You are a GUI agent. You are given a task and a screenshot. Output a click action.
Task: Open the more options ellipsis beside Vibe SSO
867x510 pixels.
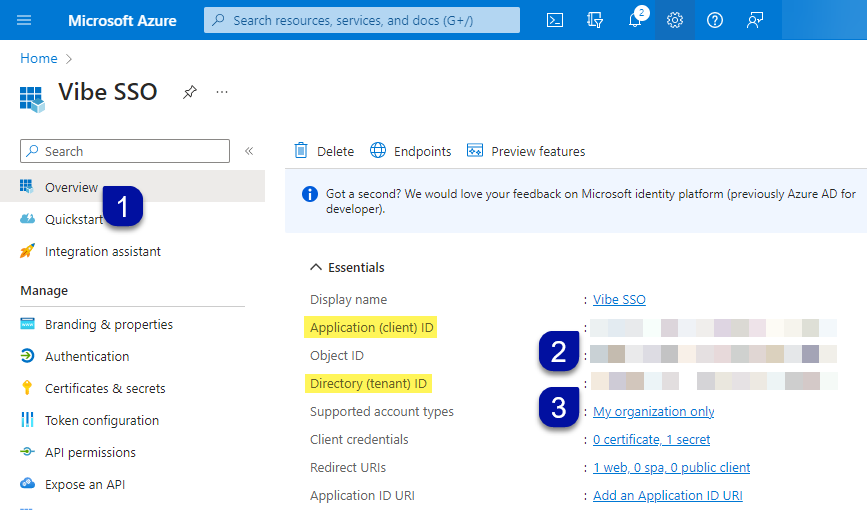coord(222,92)
